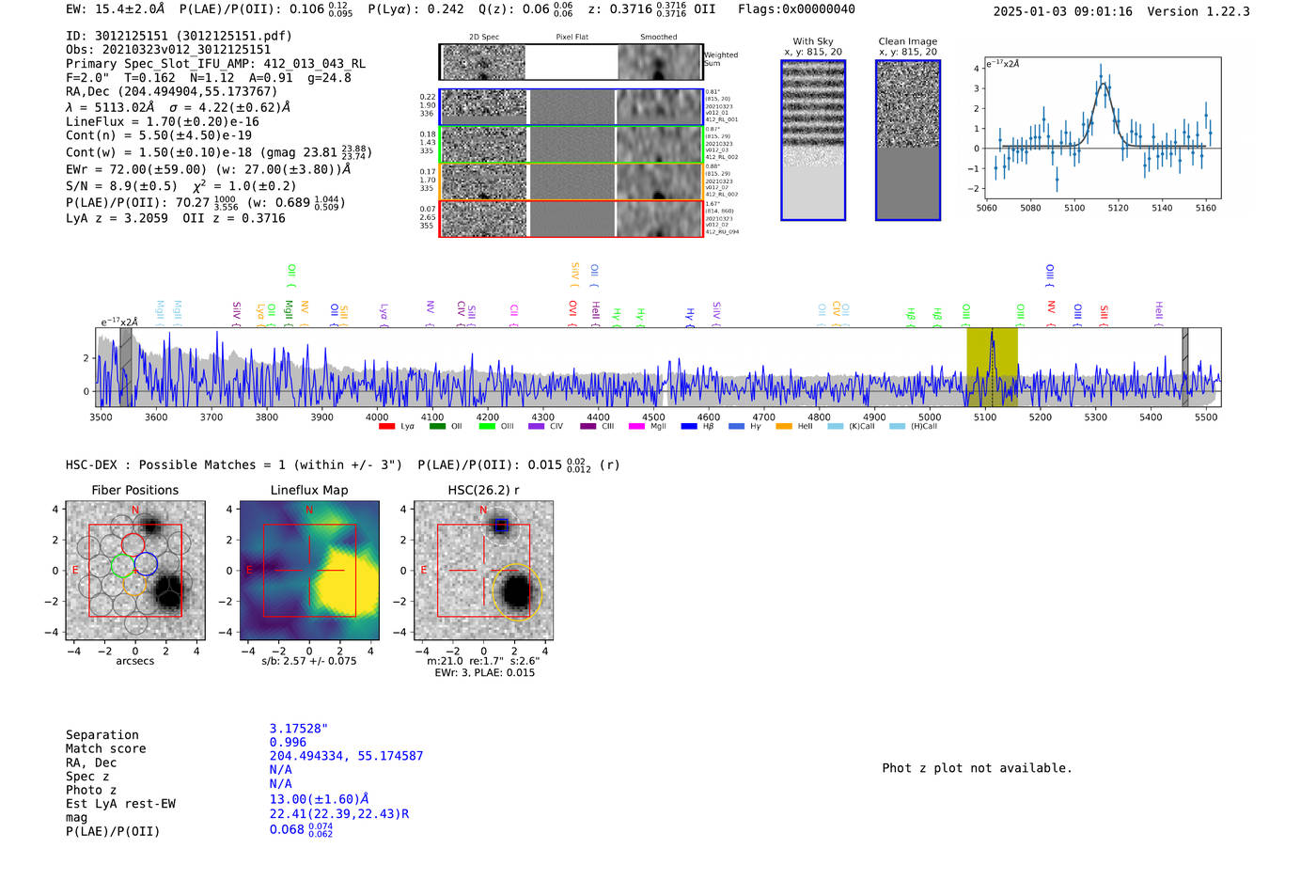The width and height of the screenshot is (1316, 896).
Task: Click the red fiber circle in Fiber Positions
Action: [134, 544]
